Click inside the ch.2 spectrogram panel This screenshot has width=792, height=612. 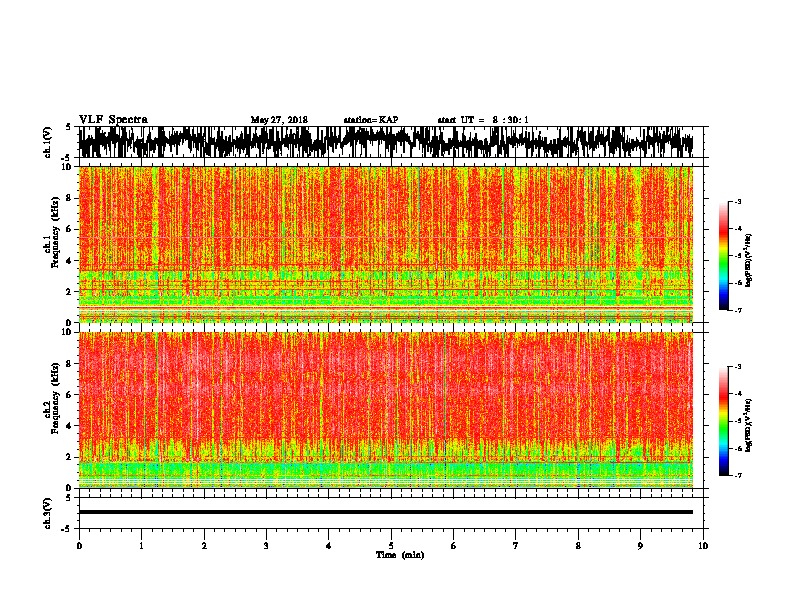coord(386,410)
